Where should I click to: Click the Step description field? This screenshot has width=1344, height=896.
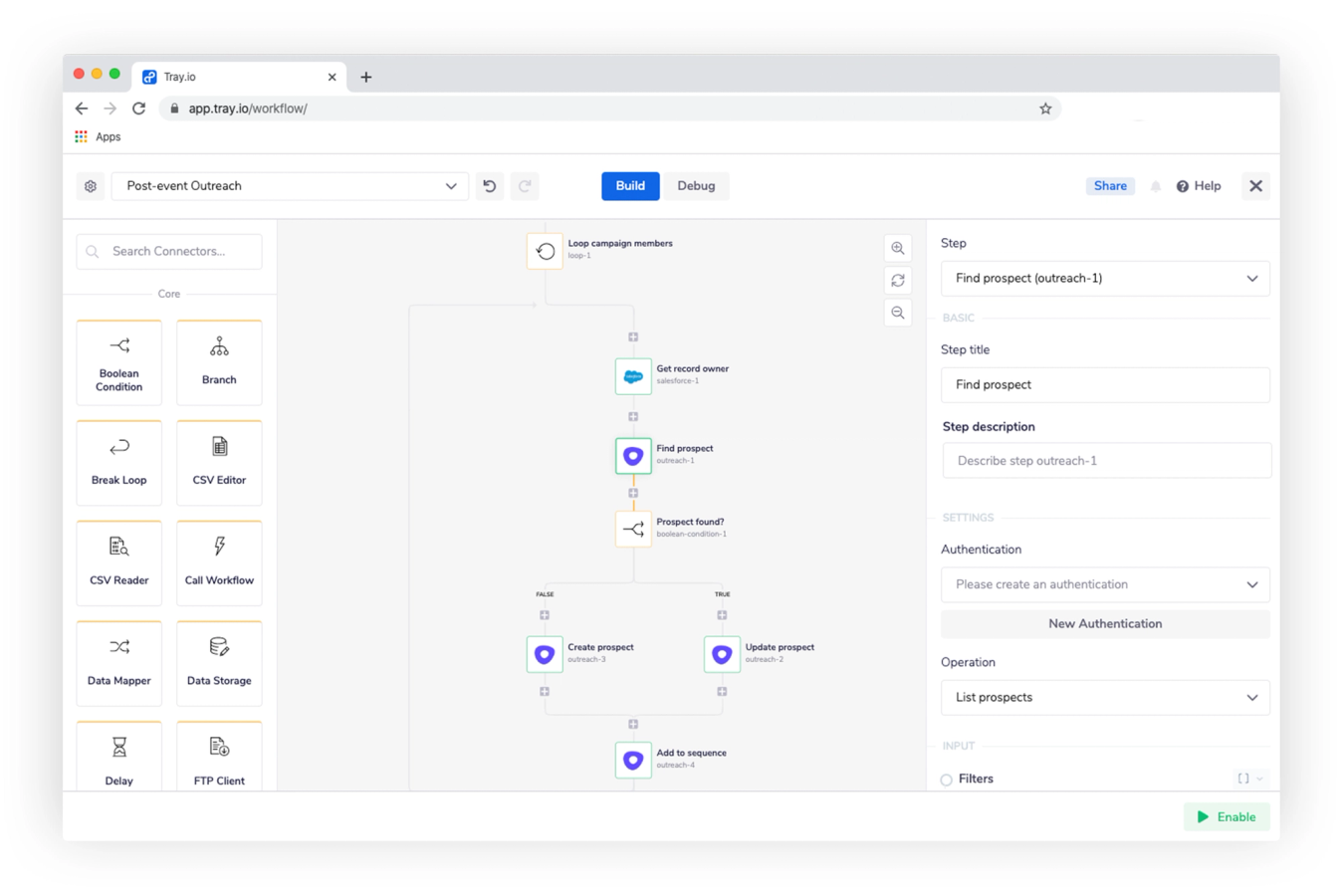pos(1107,461)
